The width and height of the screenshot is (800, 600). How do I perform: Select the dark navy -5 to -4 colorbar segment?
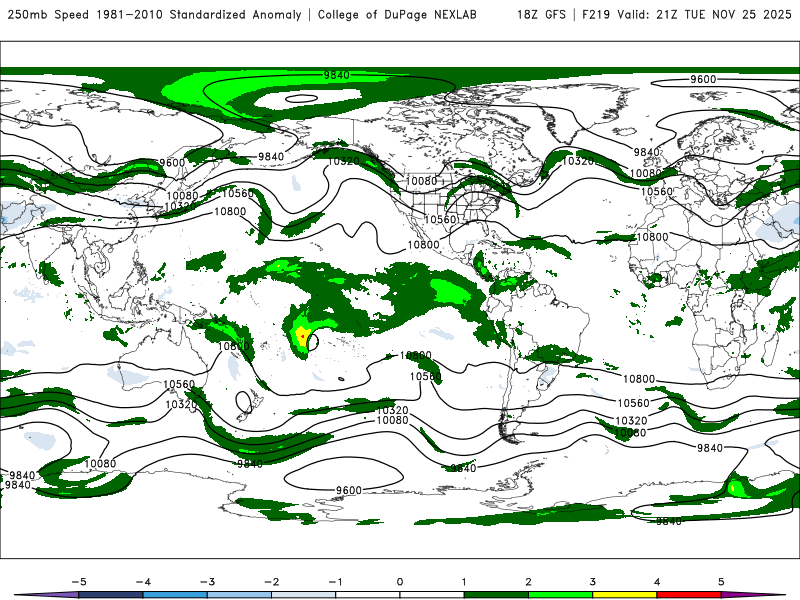click(x=111, y=595)
